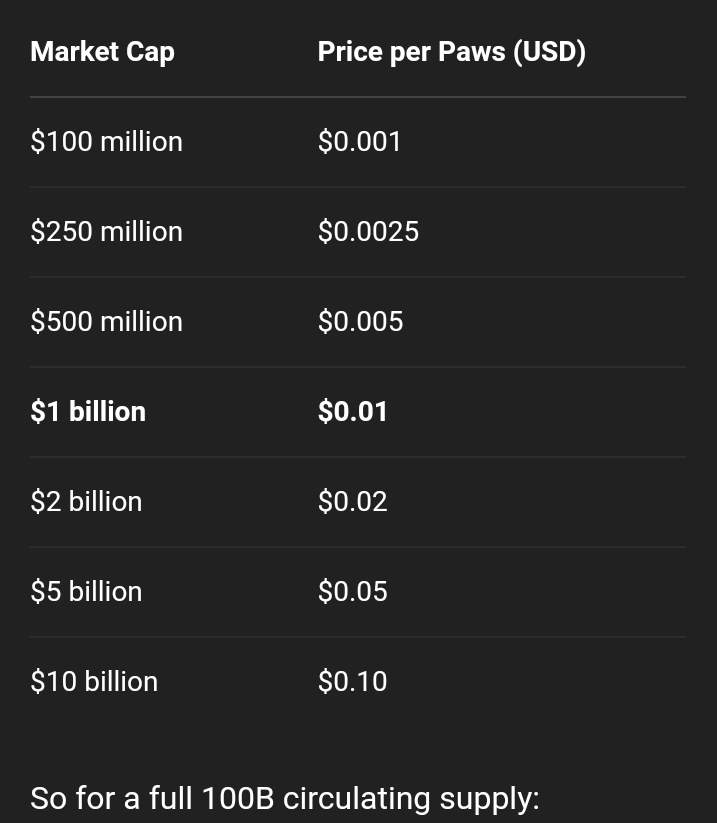Click the Price per Paws (USD) header

[x=452, y=52]
